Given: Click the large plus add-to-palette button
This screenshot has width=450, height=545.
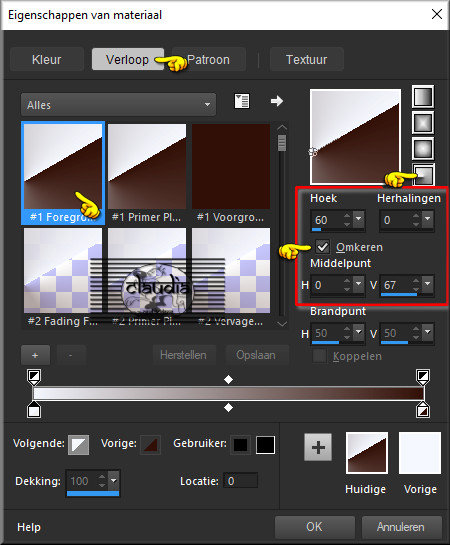Looking at the screenshot, I should click(318, 447).
